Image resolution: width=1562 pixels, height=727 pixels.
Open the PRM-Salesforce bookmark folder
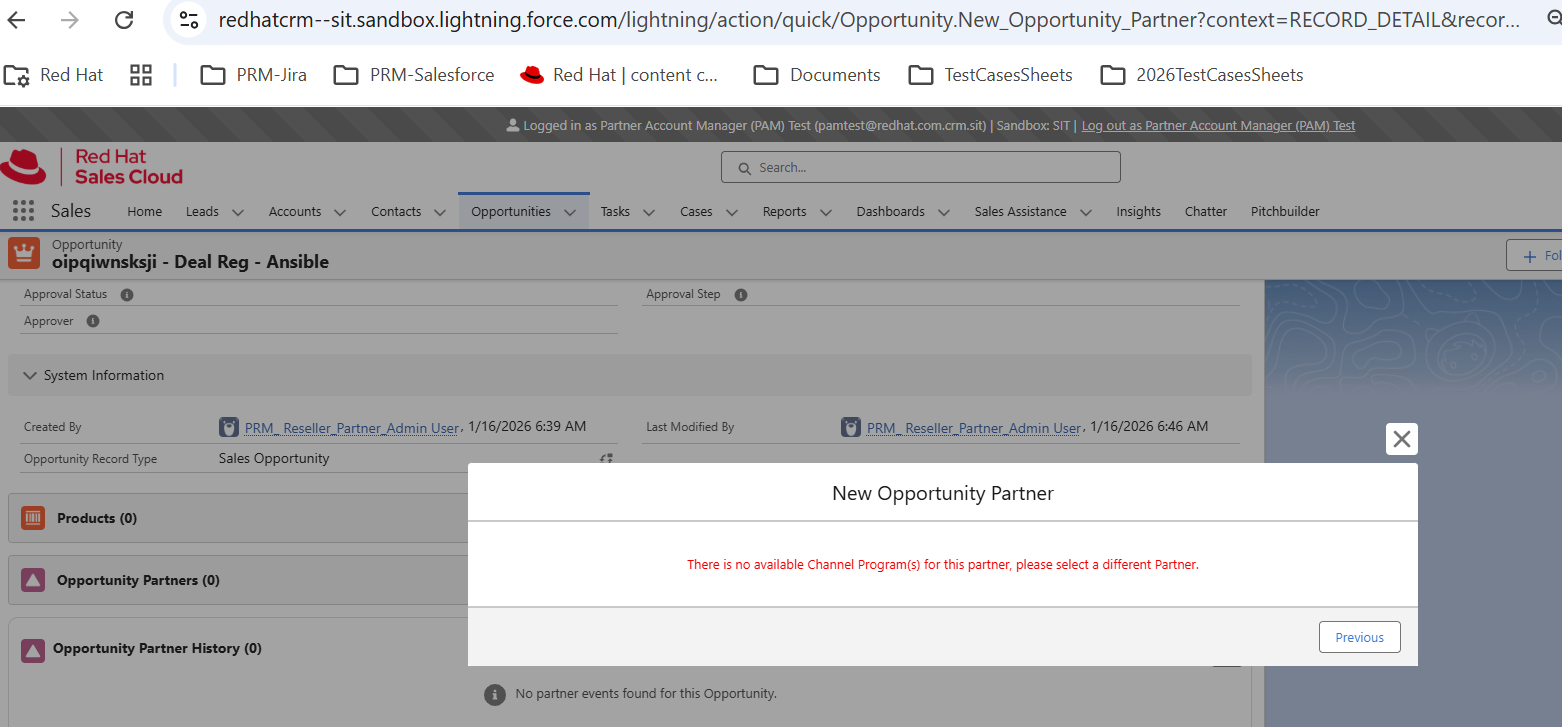[x=414, y=75]
